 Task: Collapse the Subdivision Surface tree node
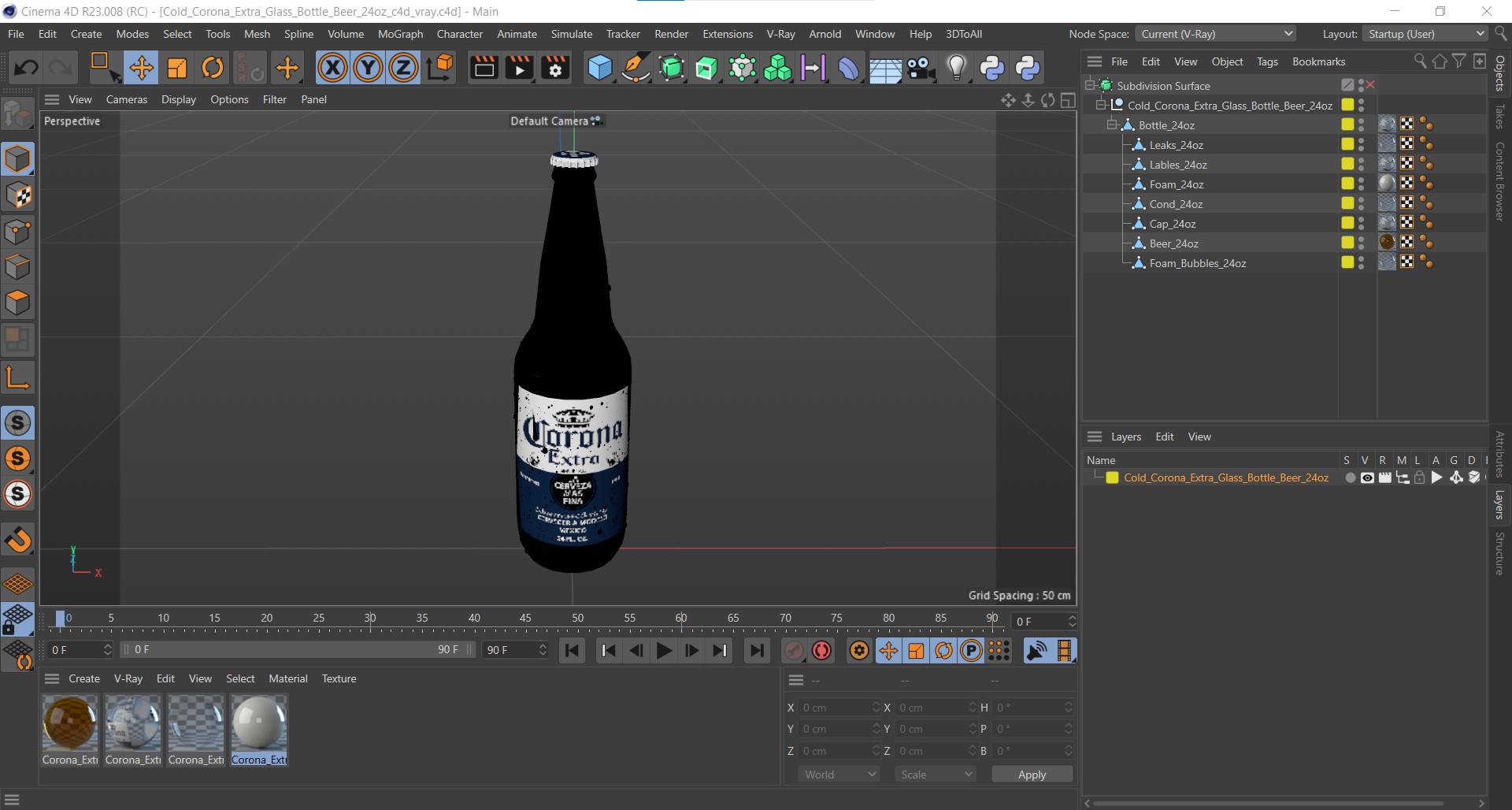(1090, 85)
